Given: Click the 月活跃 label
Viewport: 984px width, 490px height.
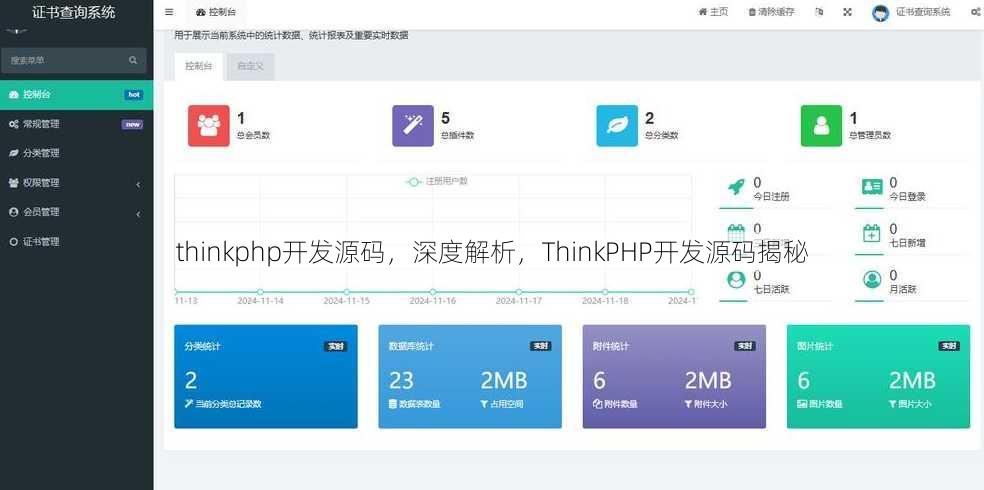Looking at the screenshot, I should tap(903, 289).
